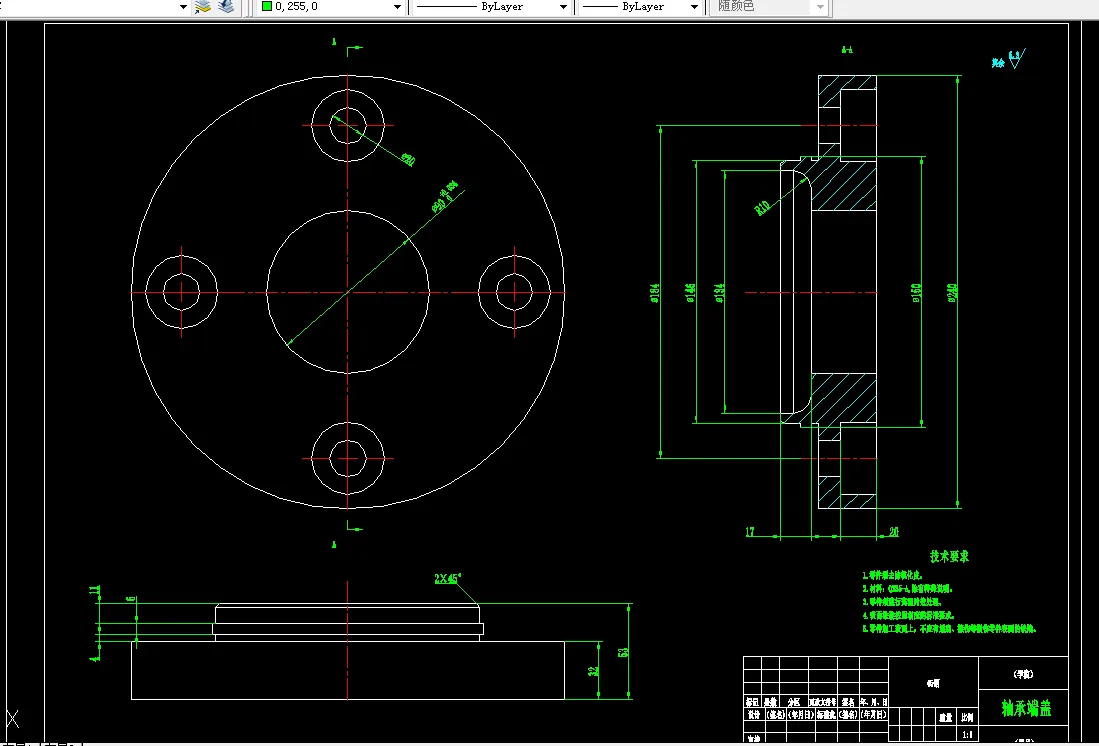Select the 2X45° chamfer annotation
Image resolution: width=1099 pixels, height=746 pixels.
point(447,578)
